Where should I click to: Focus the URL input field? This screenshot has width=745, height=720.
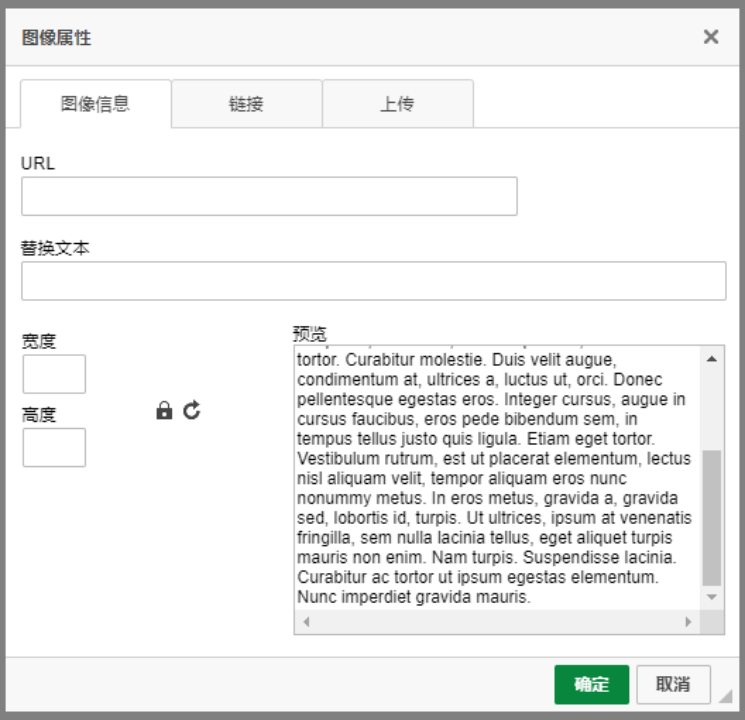[269, 197]
